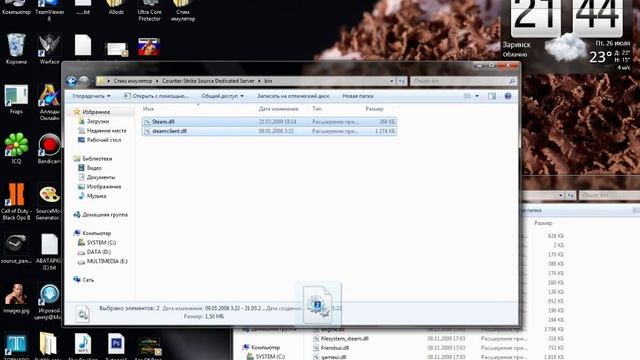
Task: Select the АВАТАРКИ (1).txt file on desktop
Action: coord(49,252)
